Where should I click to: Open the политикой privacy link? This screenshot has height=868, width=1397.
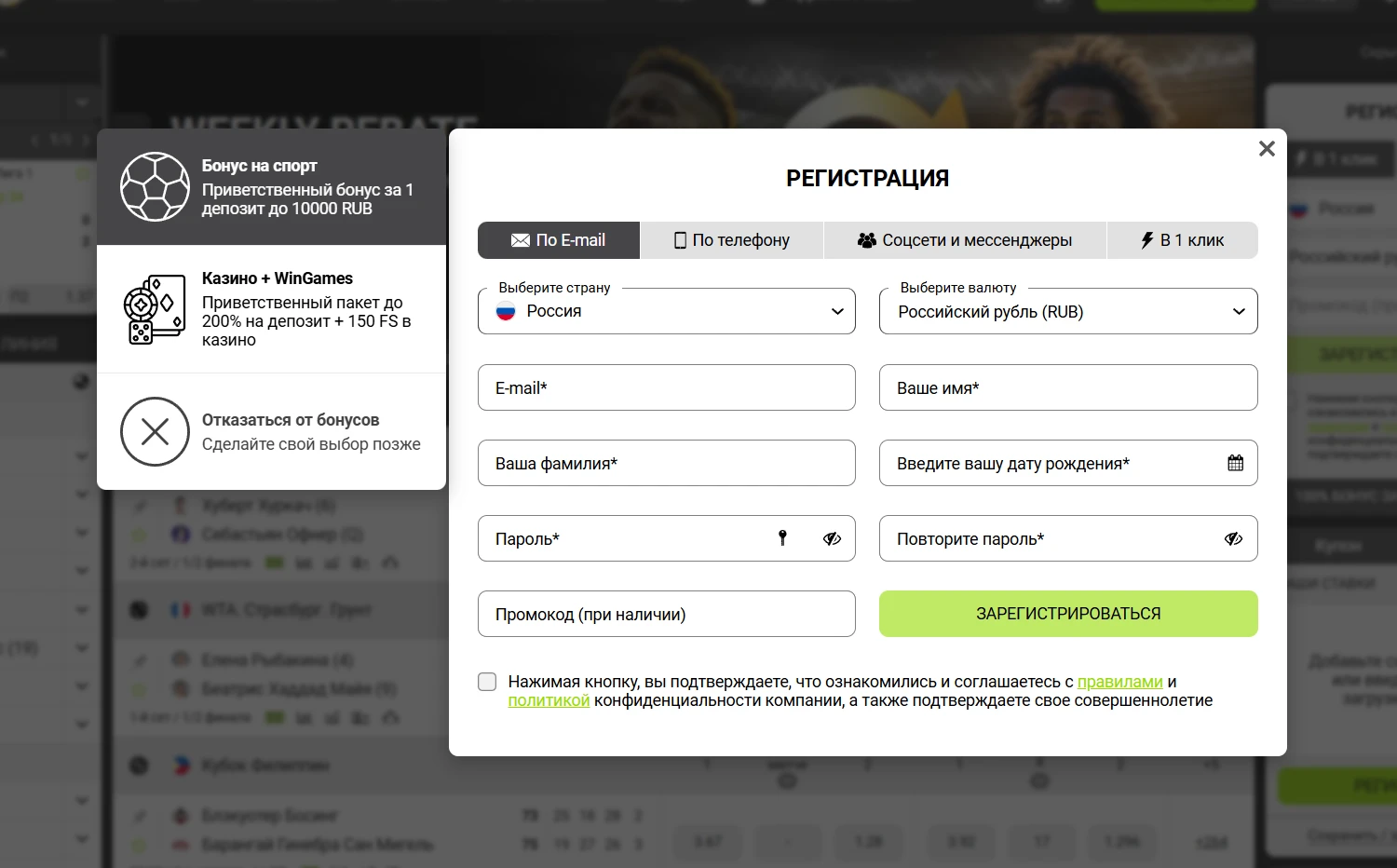pos(549,700)
